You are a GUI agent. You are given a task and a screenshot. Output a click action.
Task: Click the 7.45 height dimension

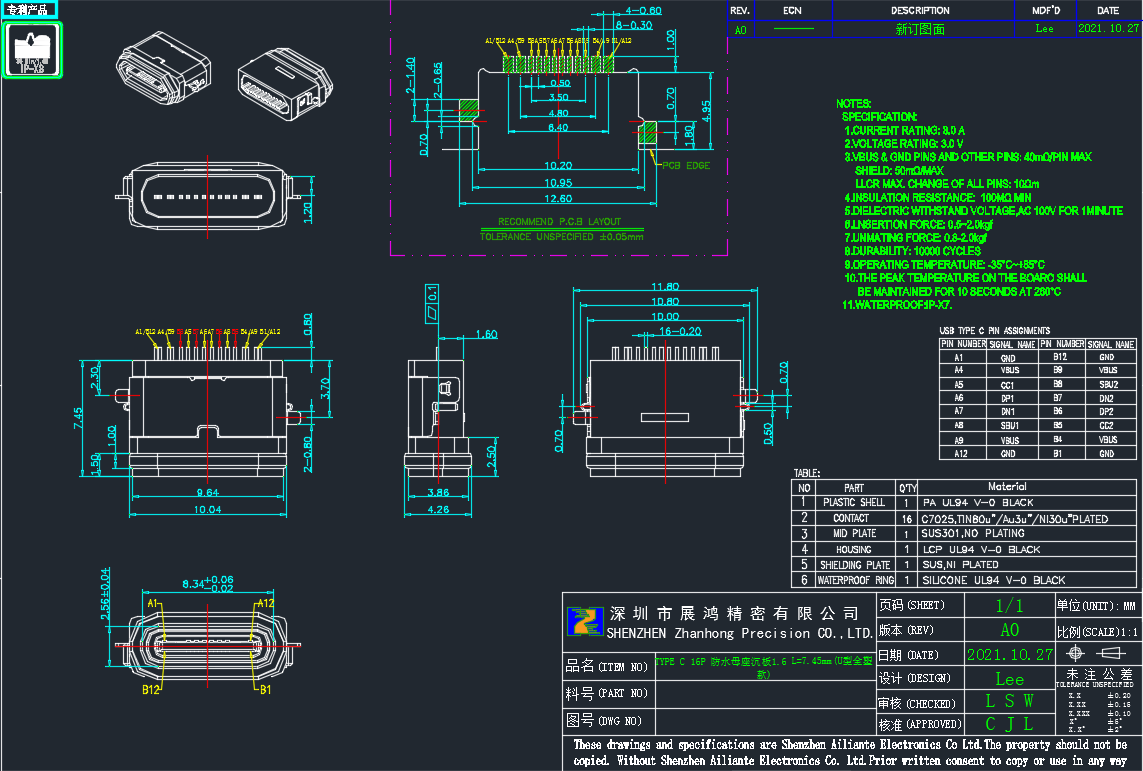pyautogui.click(x=78, y=418)
